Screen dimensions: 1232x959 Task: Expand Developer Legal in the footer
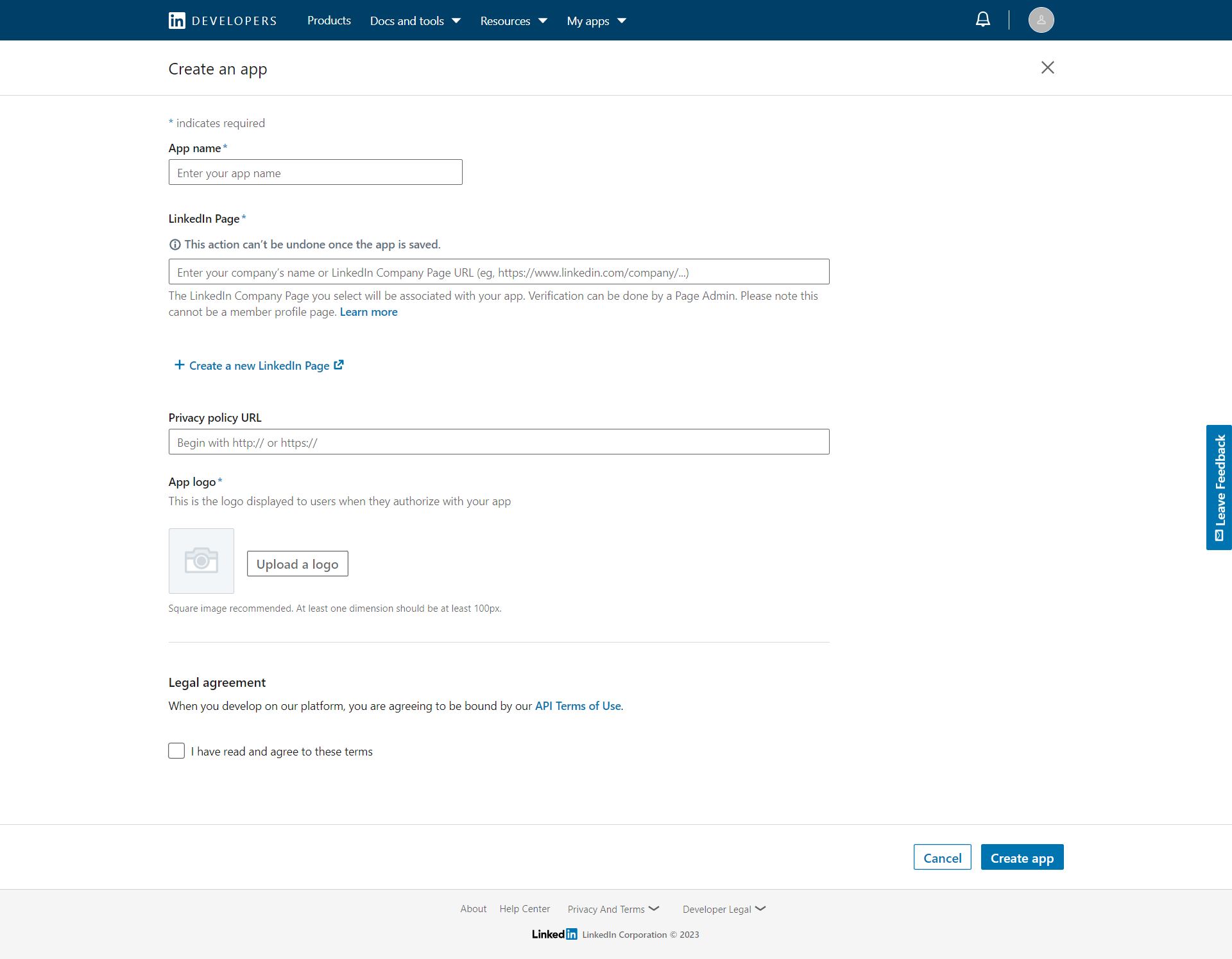point(724,909)
